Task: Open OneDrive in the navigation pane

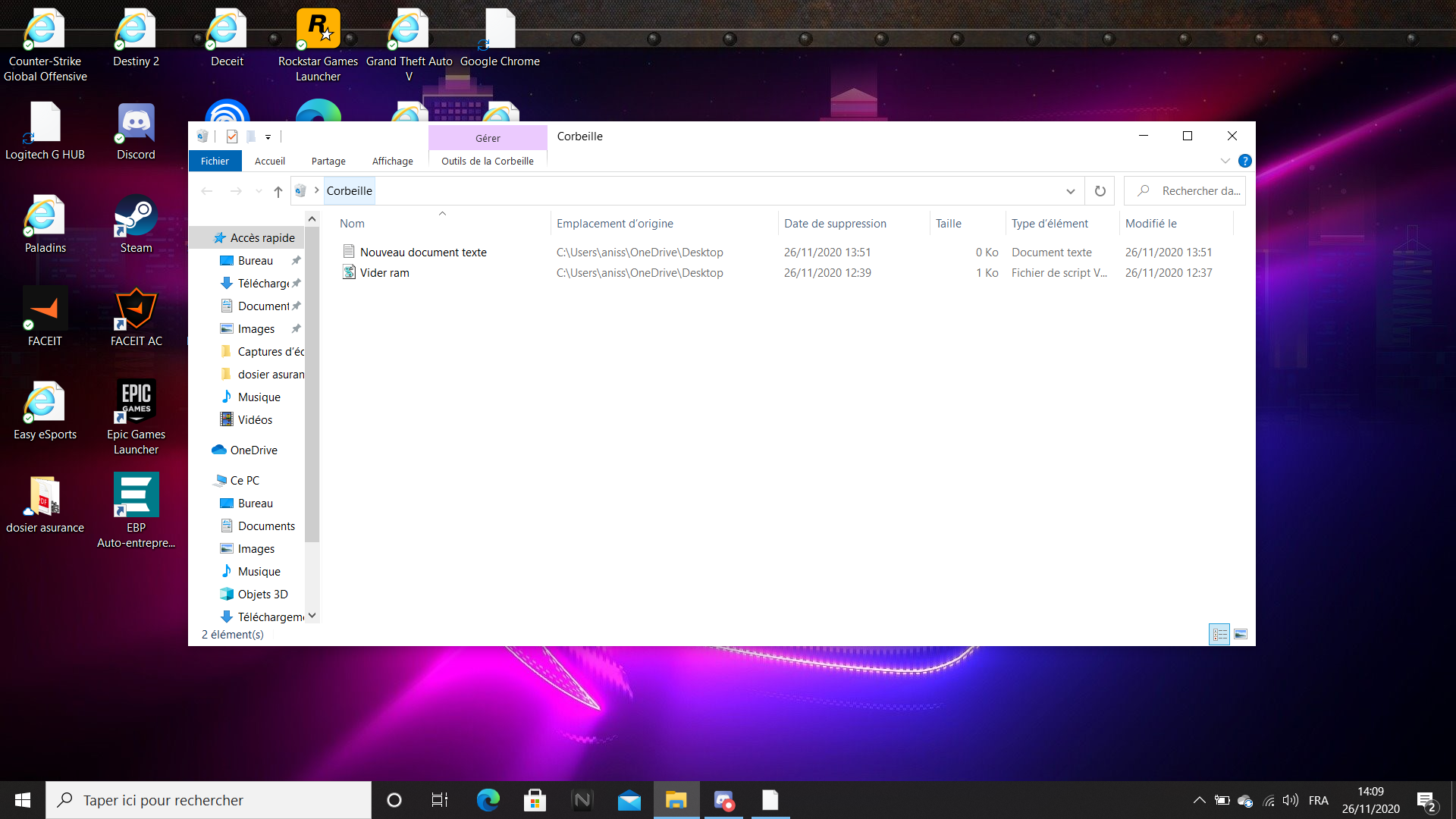Action: click(245, 450)
